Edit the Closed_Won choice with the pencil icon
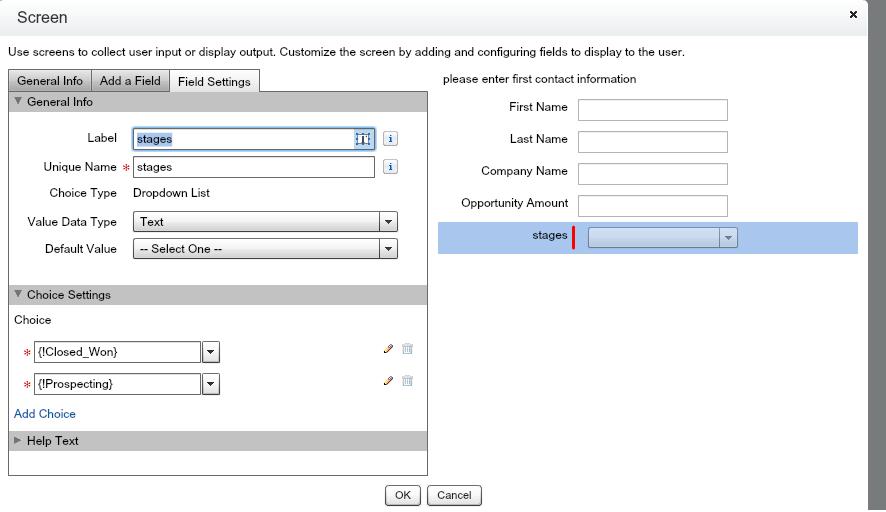 pos(388,350)
